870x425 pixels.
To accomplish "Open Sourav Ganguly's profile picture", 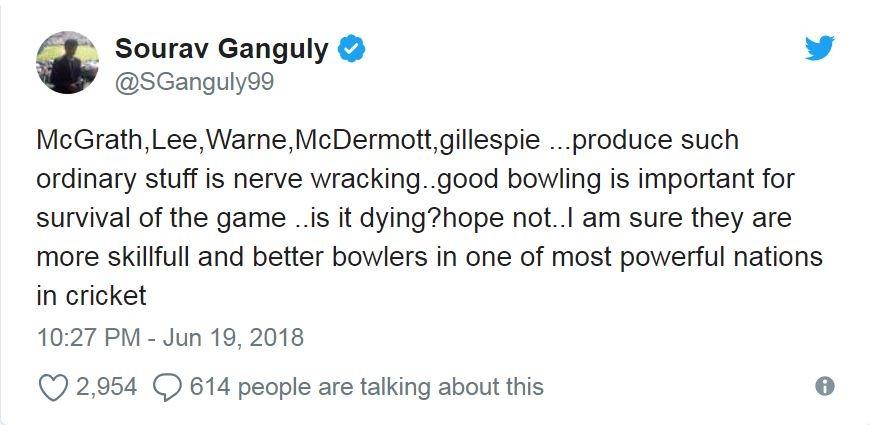I will [x=67, y=62].
